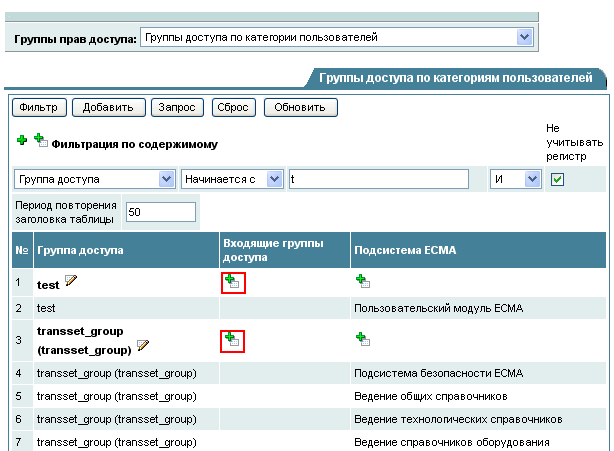
Task: Click the Входящие группы доступа column header
Action: 285,250
